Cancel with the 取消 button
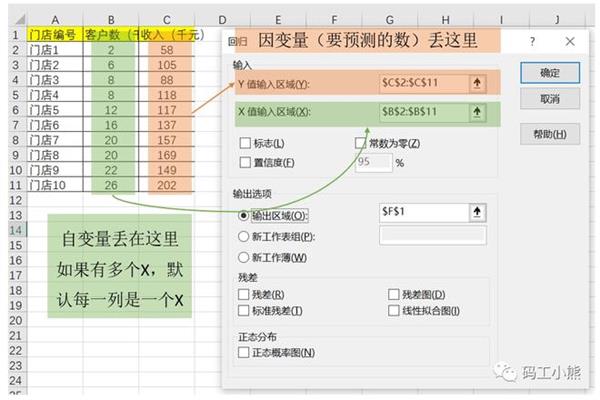Screen dimensions: 600x400 pyautogui.click(x=550, y=99)
